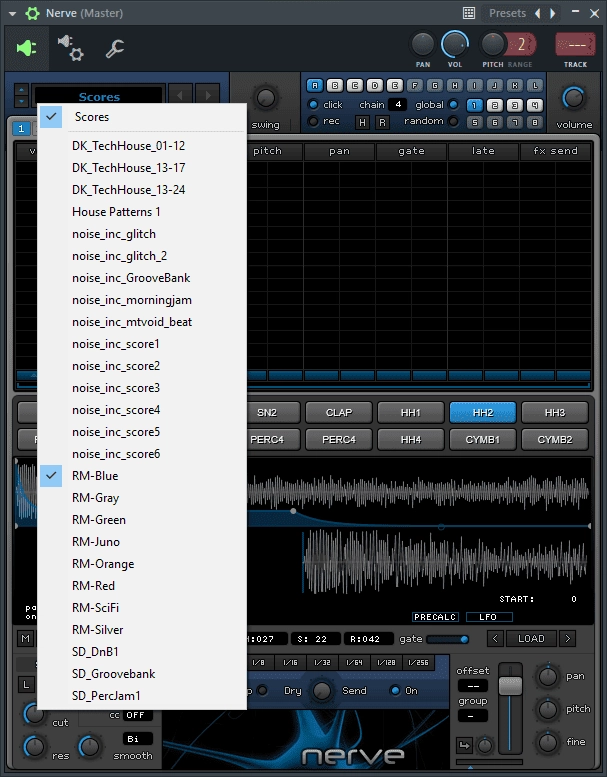The image size is (607, 777).
Task: Click the M mute button
Action: tap(25, 639)
